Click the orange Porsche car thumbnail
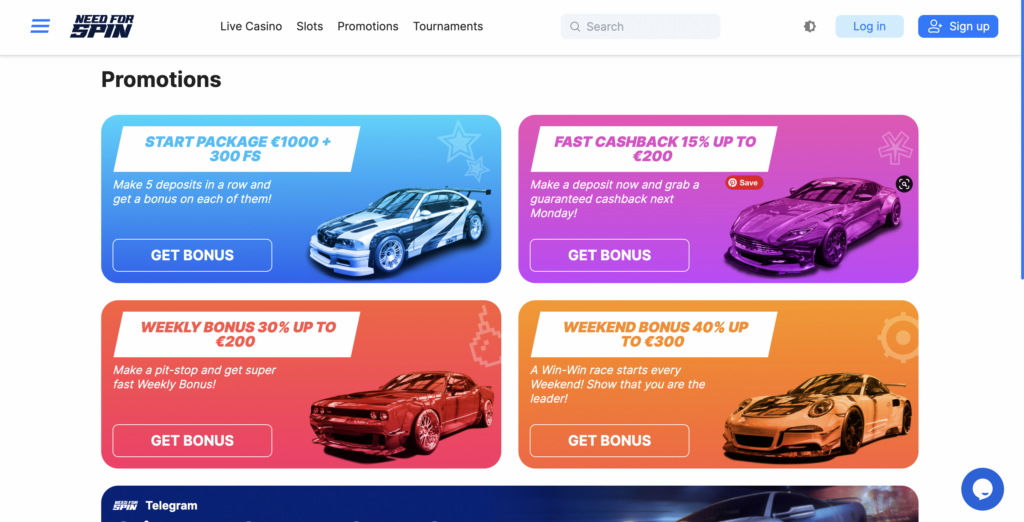 pyautogui.click(x=817, y=417)
